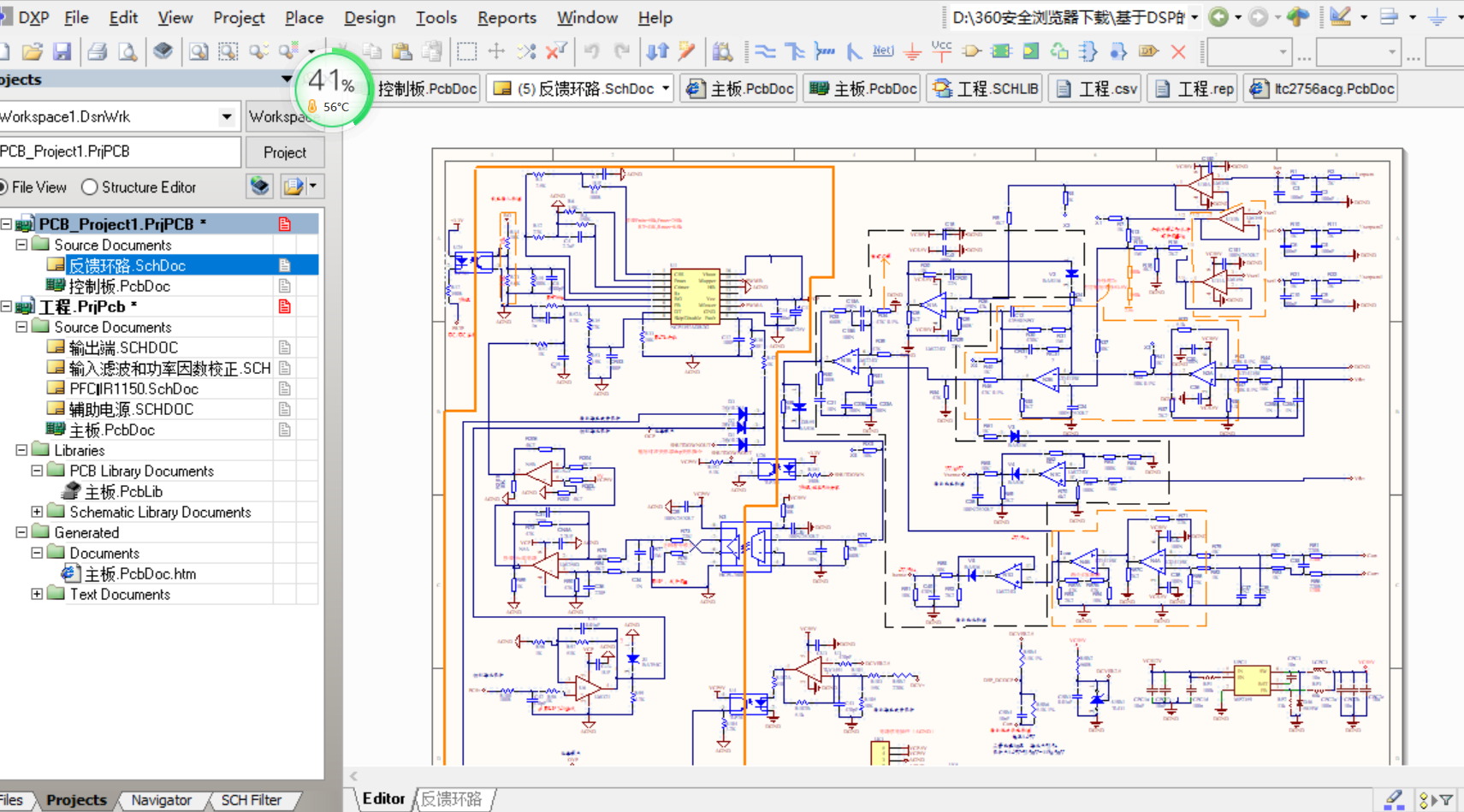
Task: Select the Structure Editor radio button
Action: (89, 187)
